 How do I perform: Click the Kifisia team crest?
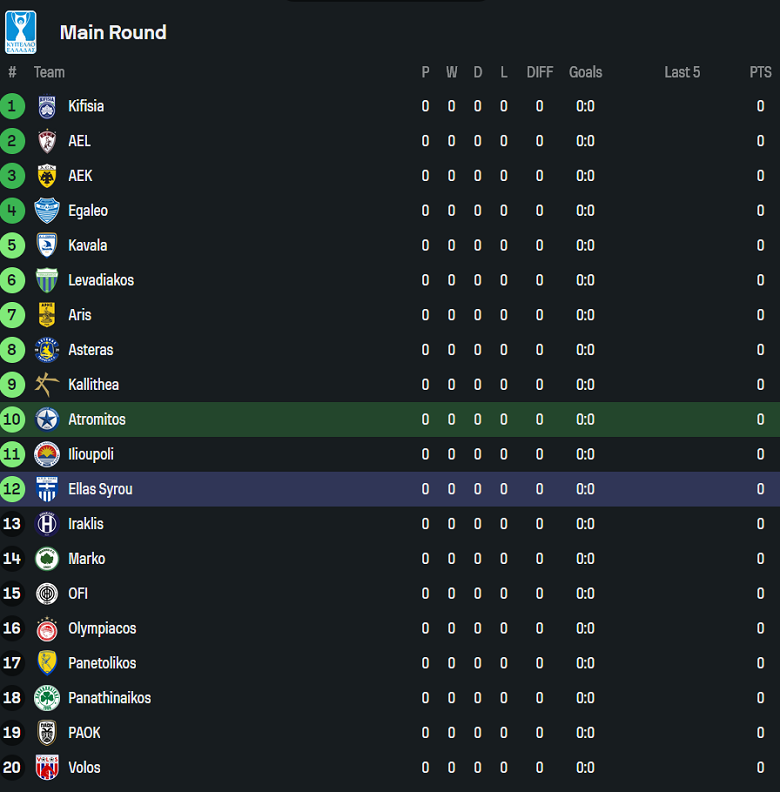coord(47,107)
